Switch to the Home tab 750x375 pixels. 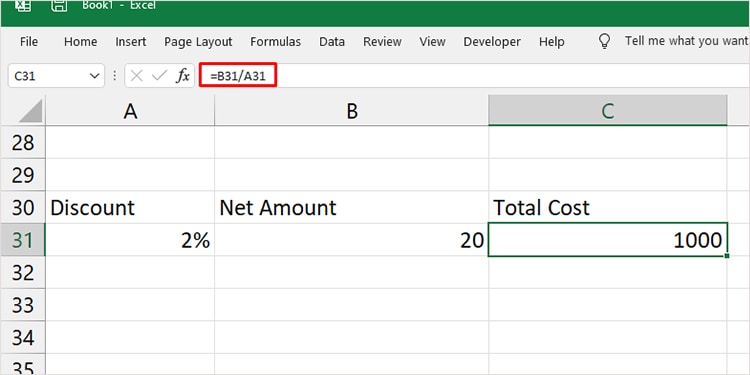80,42
